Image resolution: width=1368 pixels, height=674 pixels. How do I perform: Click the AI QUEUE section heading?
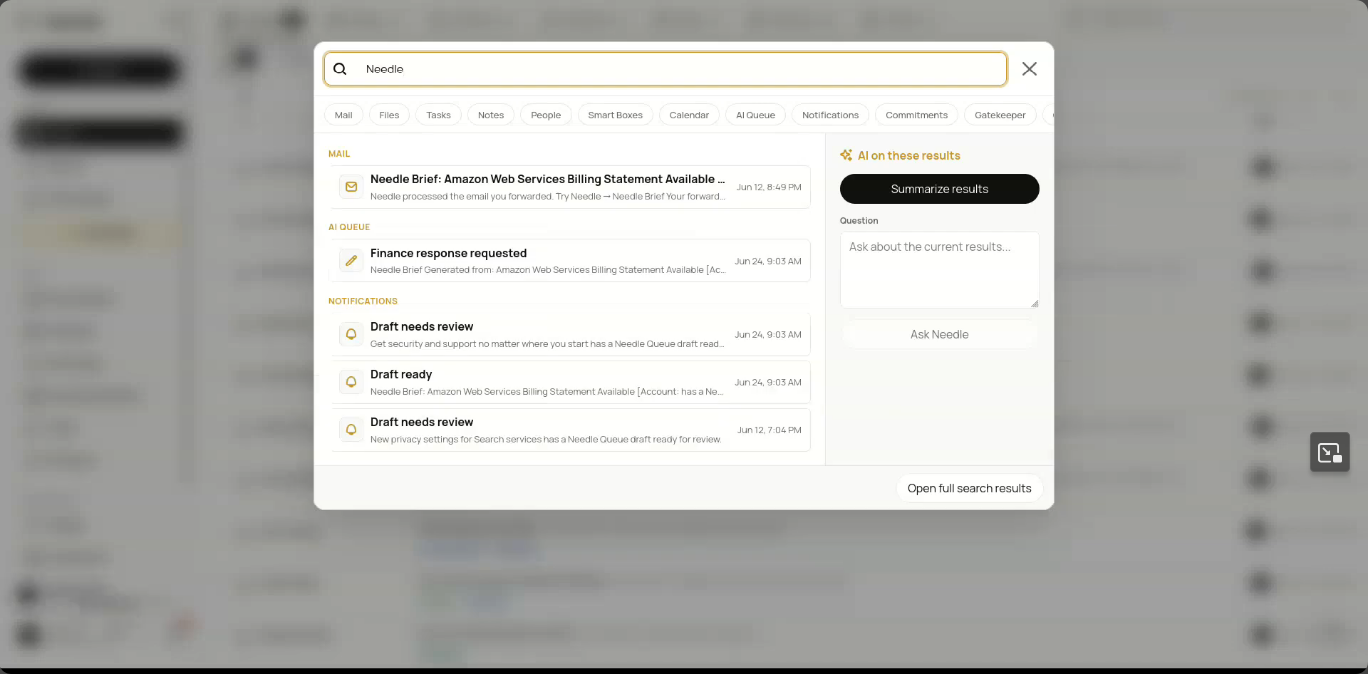(x=349, y=227)
